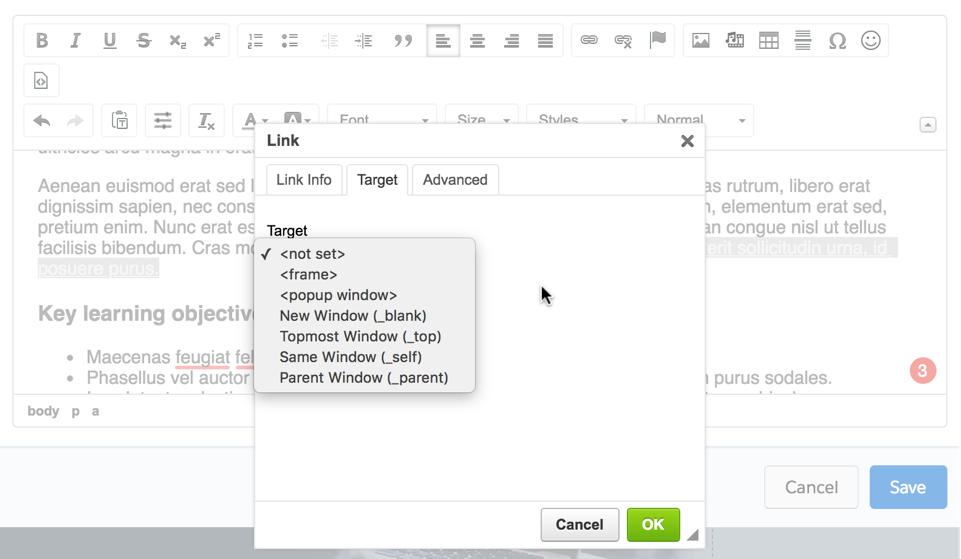The image size is (961, 559).
Task: Open the Size dropdown
Action: 482,120
